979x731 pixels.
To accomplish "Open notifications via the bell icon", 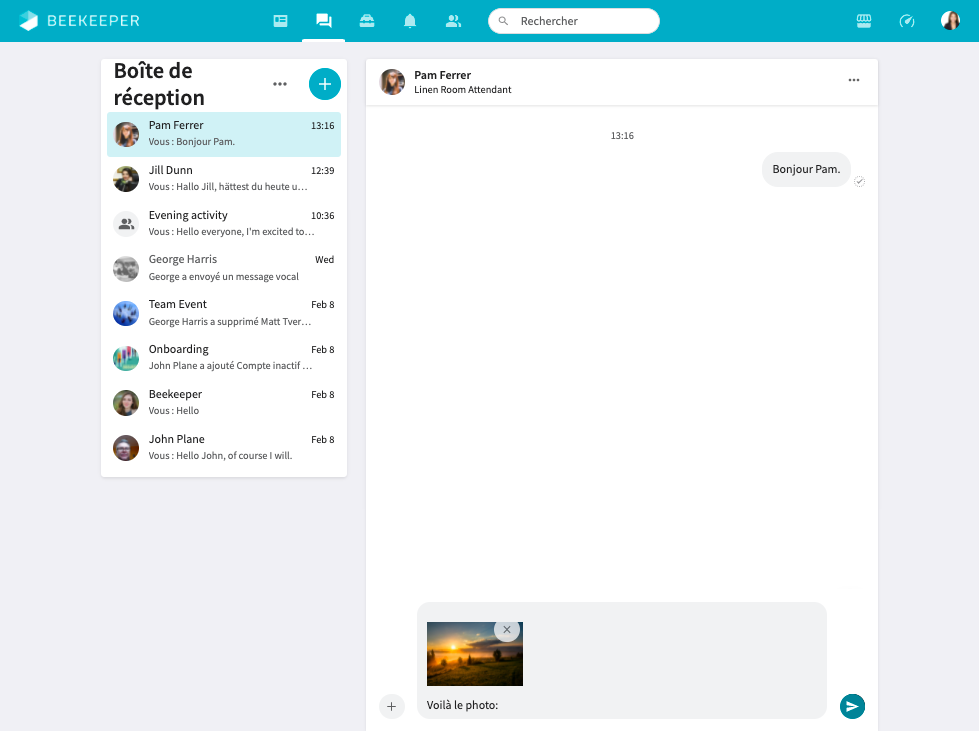I will pyautogui.click(x=409, y=20).
